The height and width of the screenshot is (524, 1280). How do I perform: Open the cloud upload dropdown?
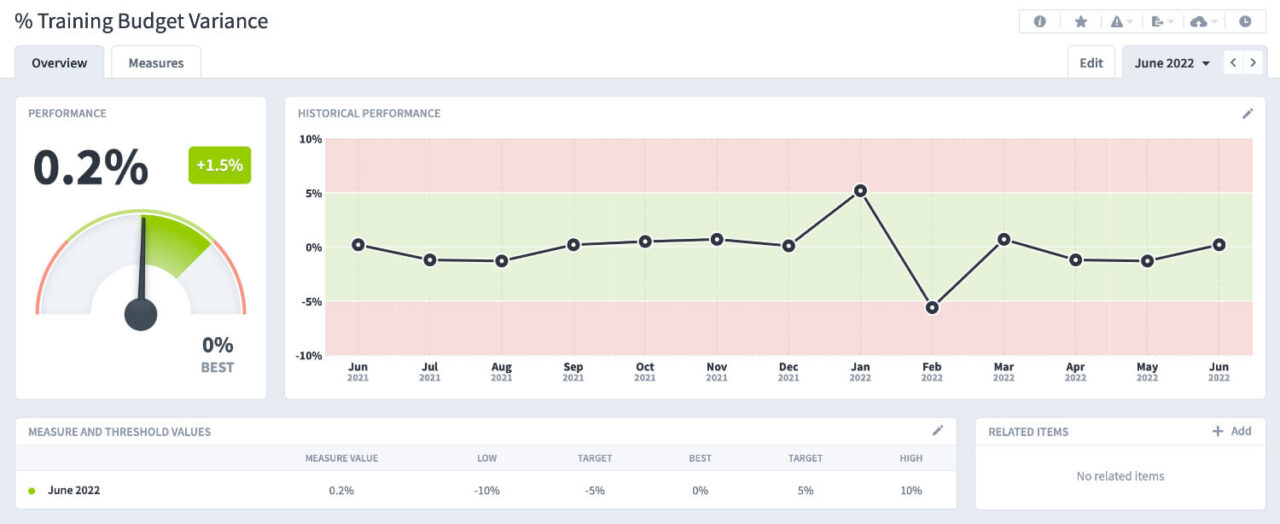pos(1204,21)
